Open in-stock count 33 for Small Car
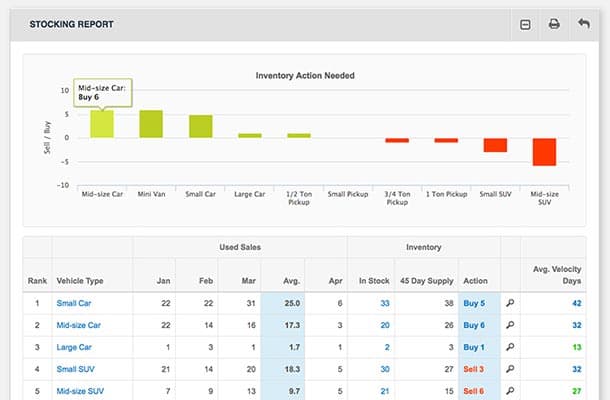This screenshot has width=610, height=400. click(x=385, y=303)
